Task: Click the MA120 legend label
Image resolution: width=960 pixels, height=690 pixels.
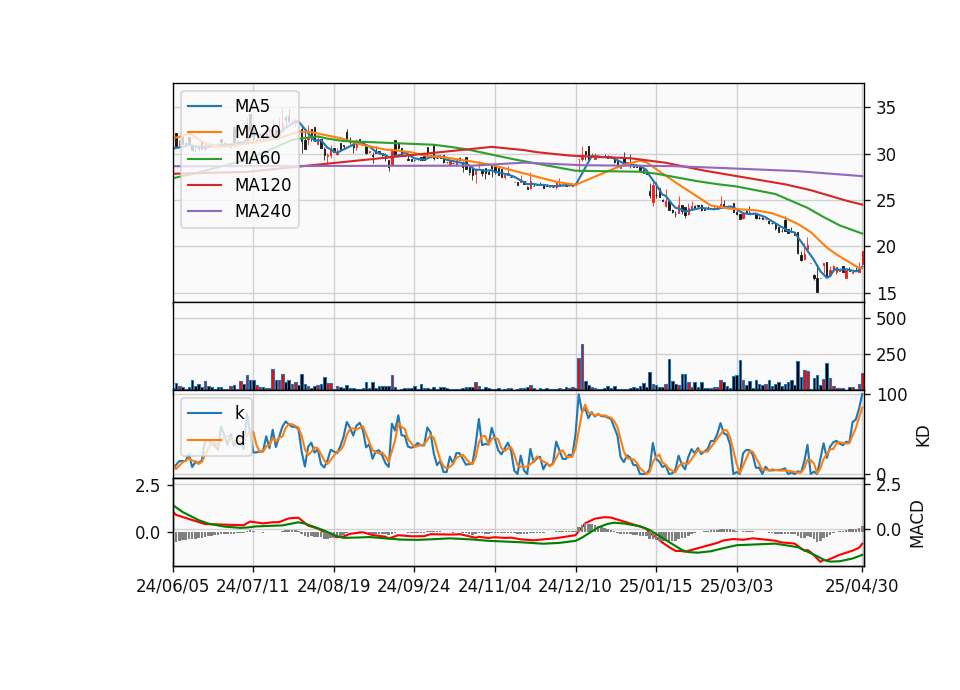Action: coord(263,185)
